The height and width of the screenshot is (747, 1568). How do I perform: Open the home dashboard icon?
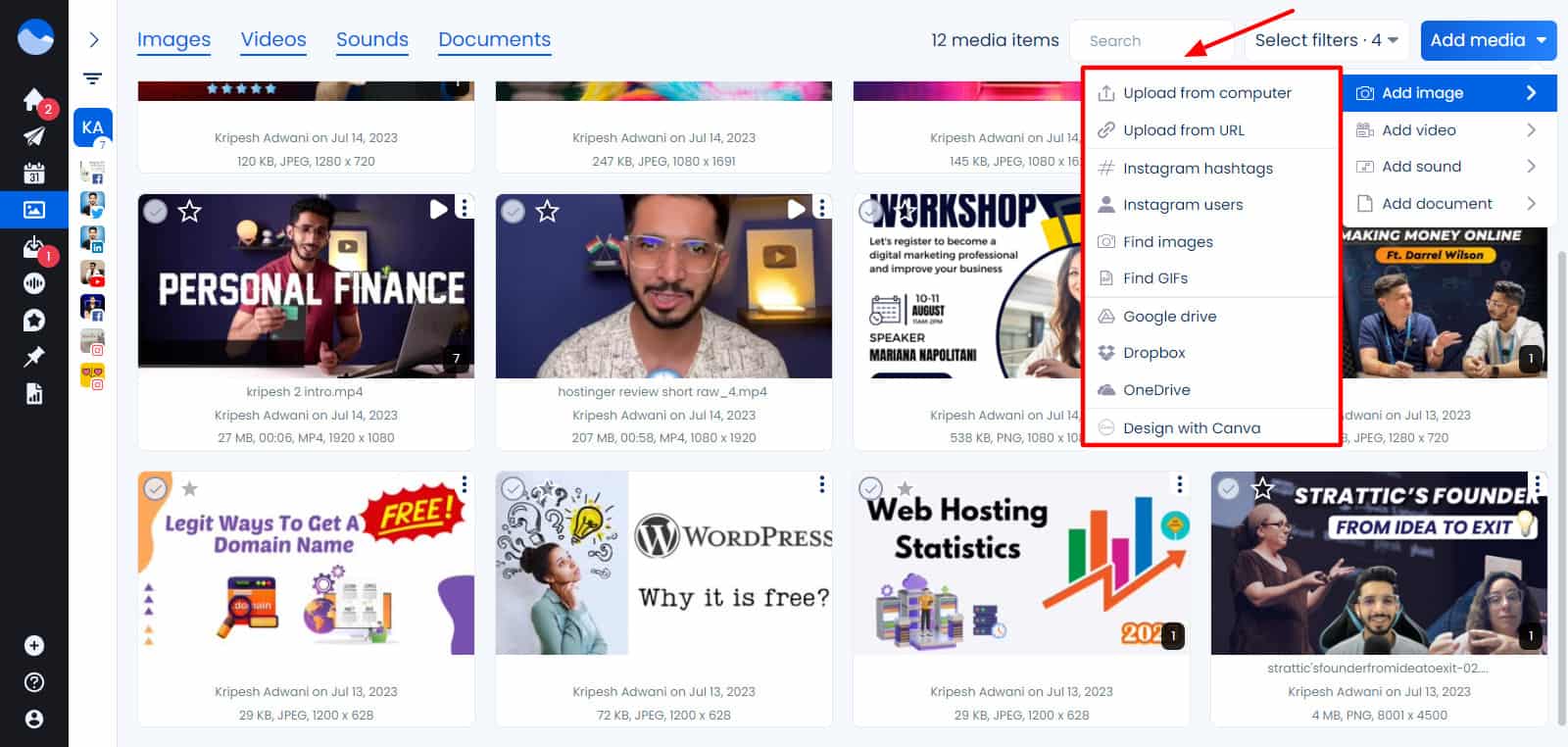tap(33, 100)
